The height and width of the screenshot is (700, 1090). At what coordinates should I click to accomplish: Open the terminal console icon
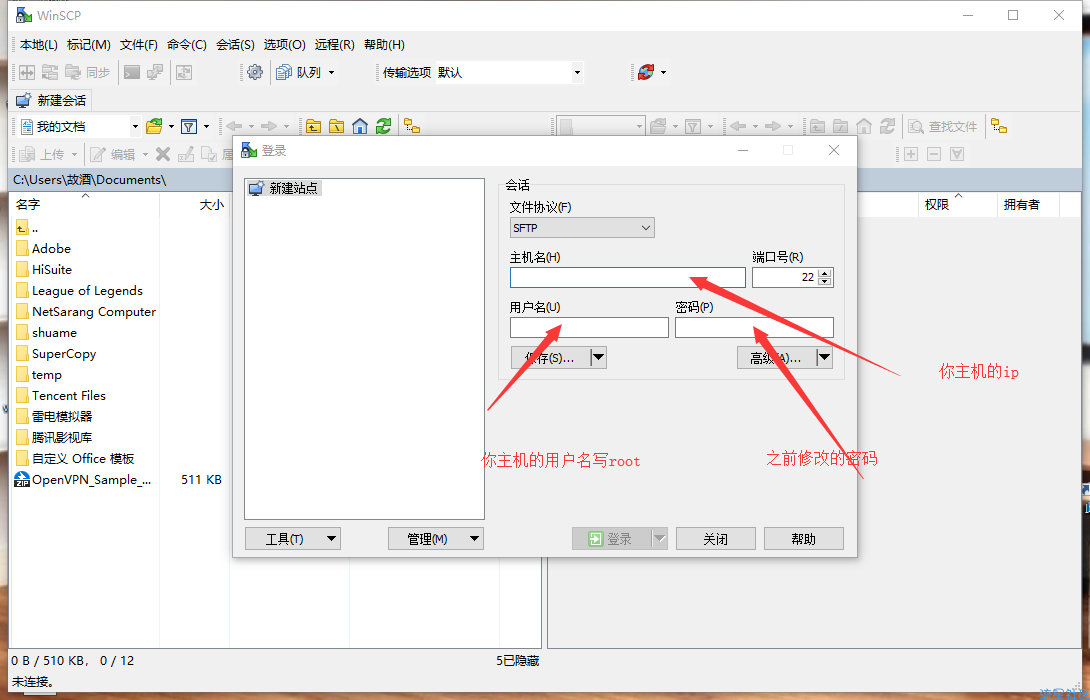pyautogui.click(x=132, y=72)
